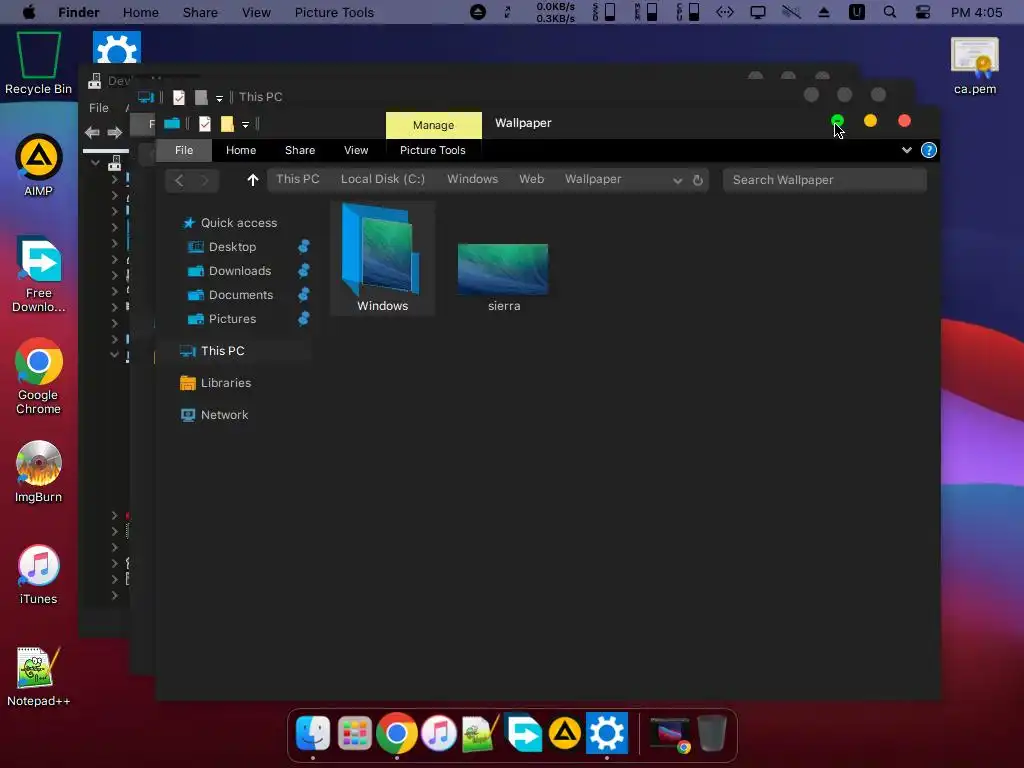Switch to the Share ribbon tab
This screenshot has width=1024, height=768.
click(x=300, y=150)
